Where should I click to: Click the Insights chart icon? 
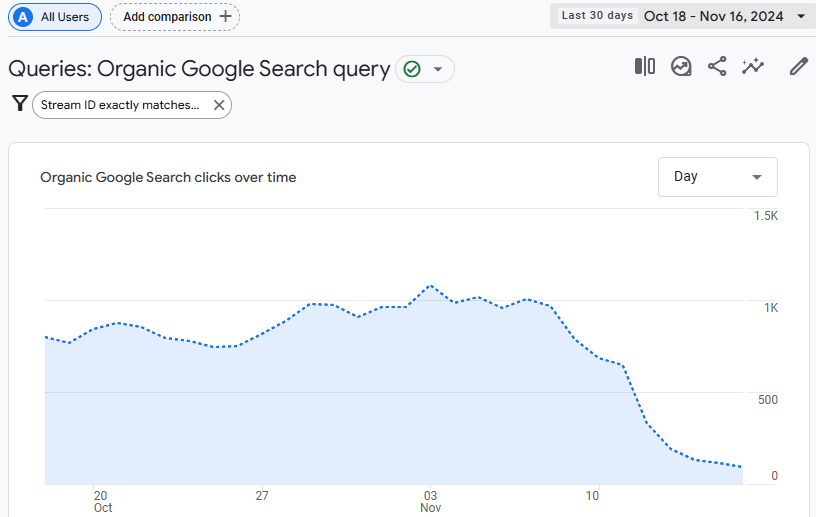(681, 67)
